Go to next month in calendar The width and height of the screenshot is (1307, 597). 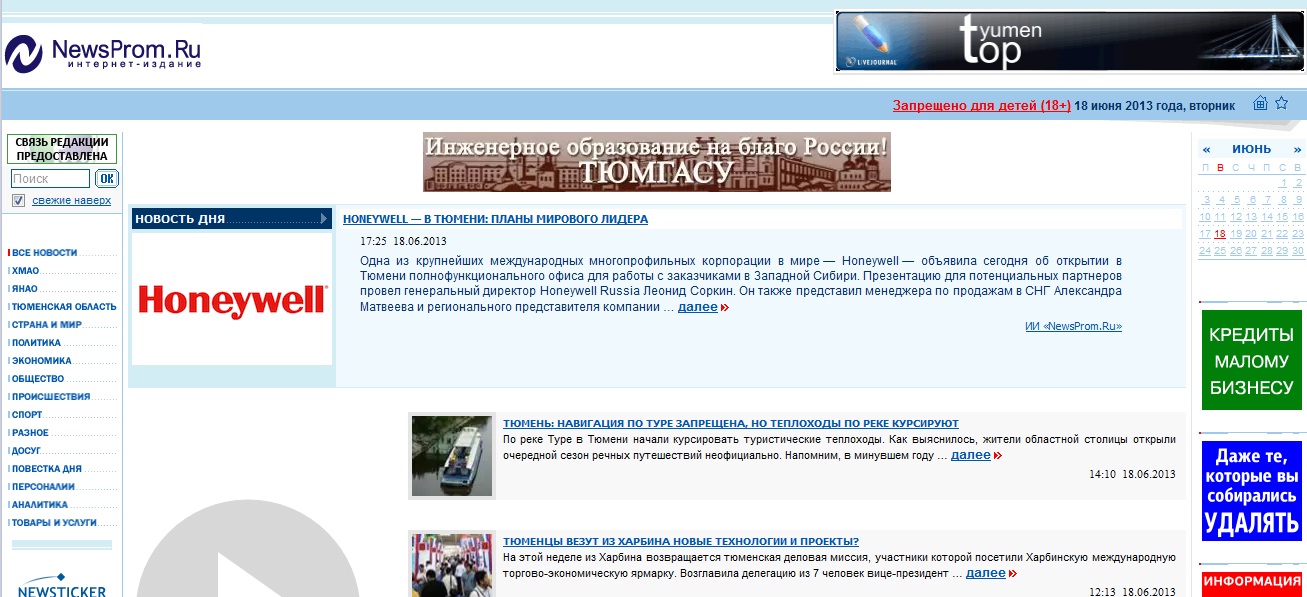pyautogui.click(x=1297, y=149)
